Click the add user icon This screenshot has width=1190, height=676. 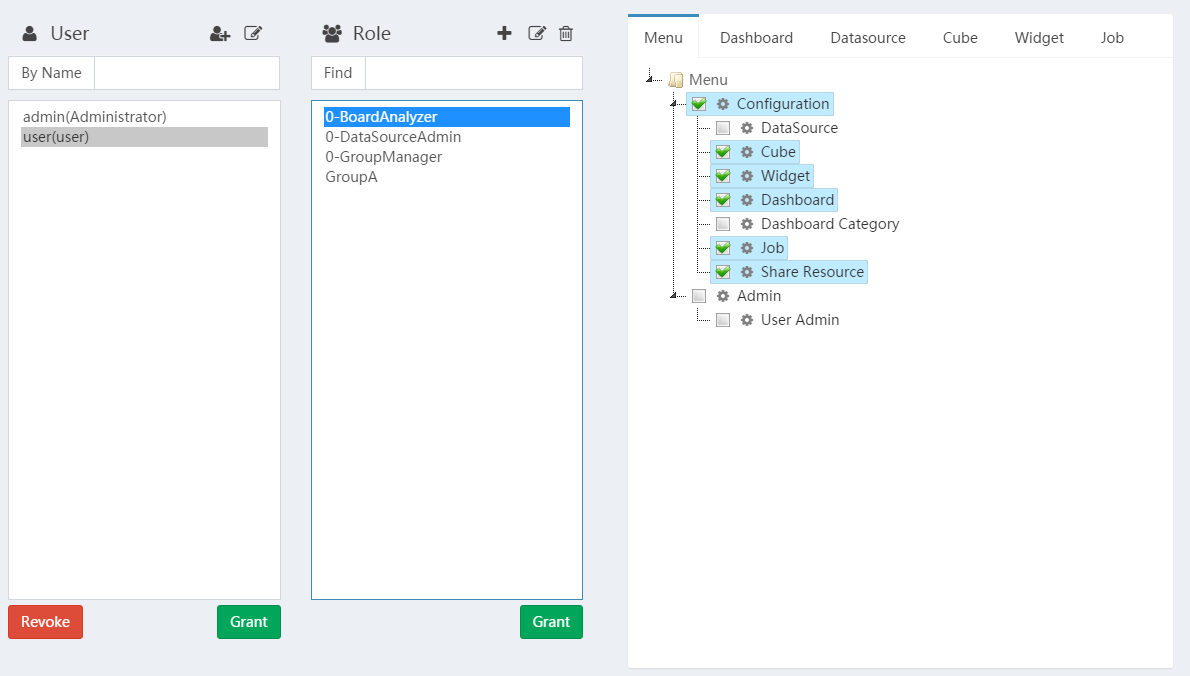220,33
